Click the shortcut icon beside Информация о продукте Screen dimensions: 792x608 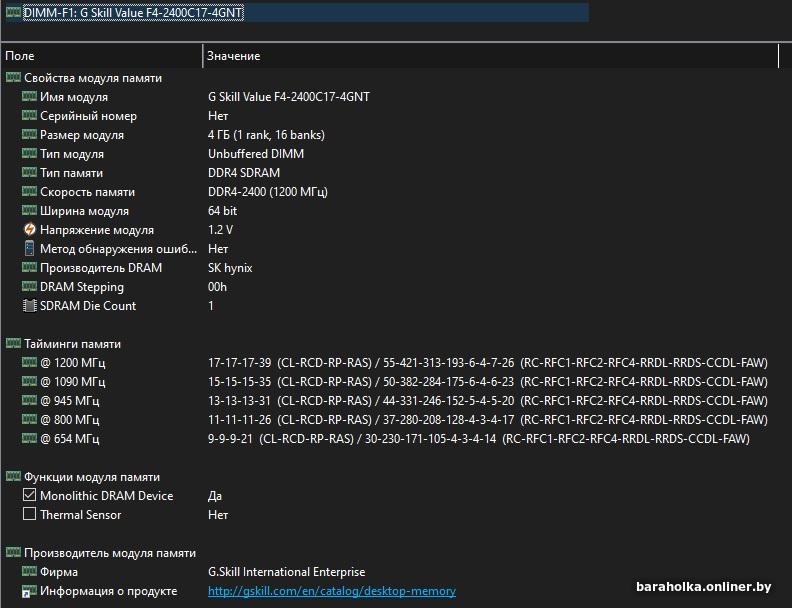(29, 591)
